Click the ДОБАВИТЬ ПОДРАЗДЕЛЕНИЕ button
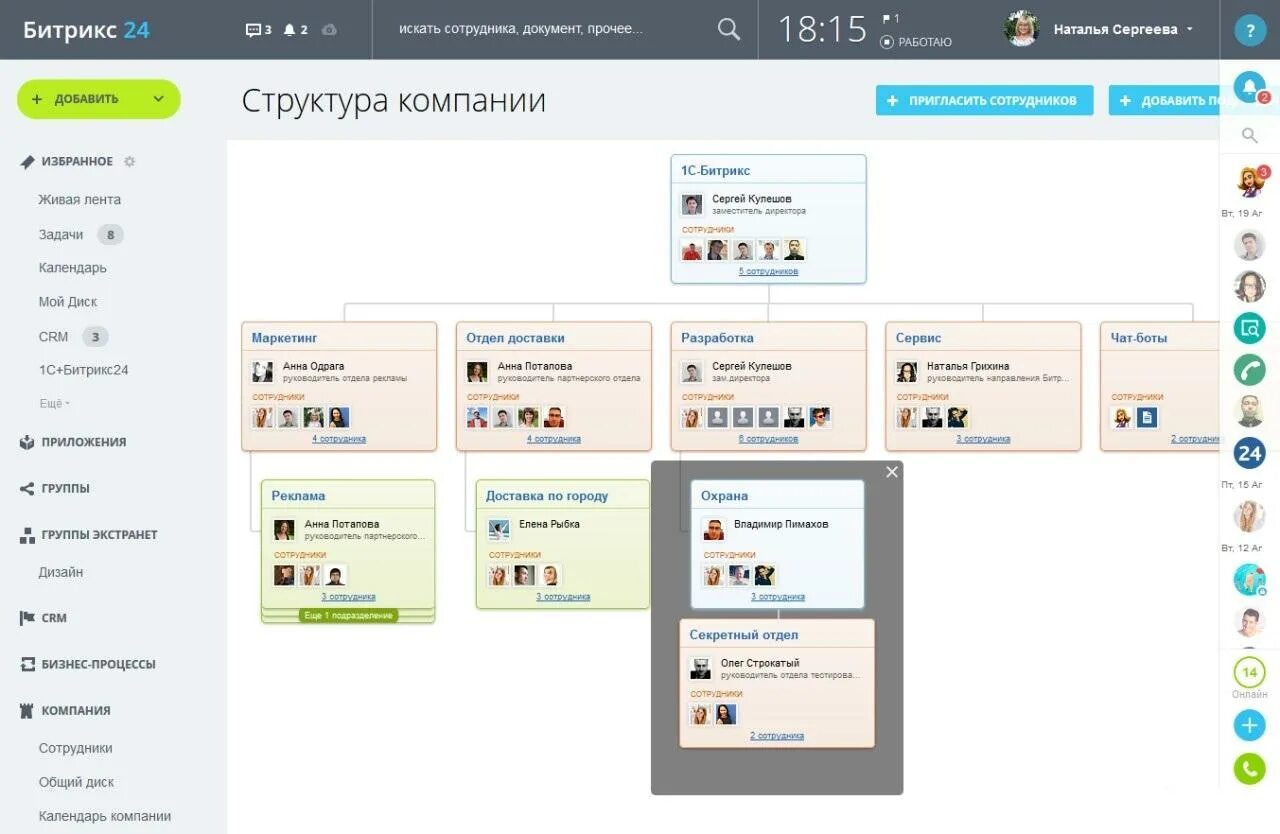1280x834 pixels. (x=1165, y=100)
